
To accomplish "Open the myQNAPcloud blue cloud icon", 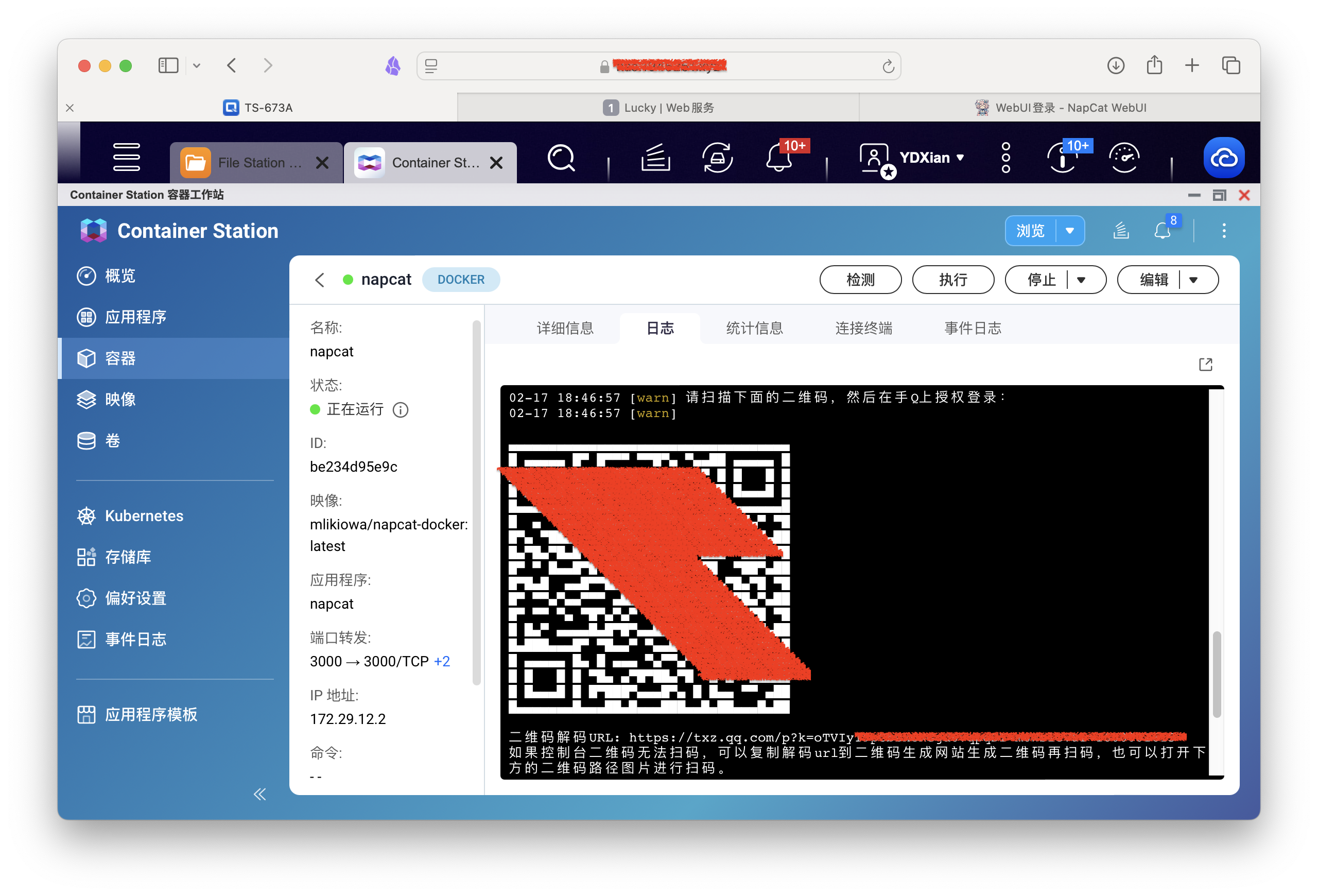I will (x=1224, y=158).
